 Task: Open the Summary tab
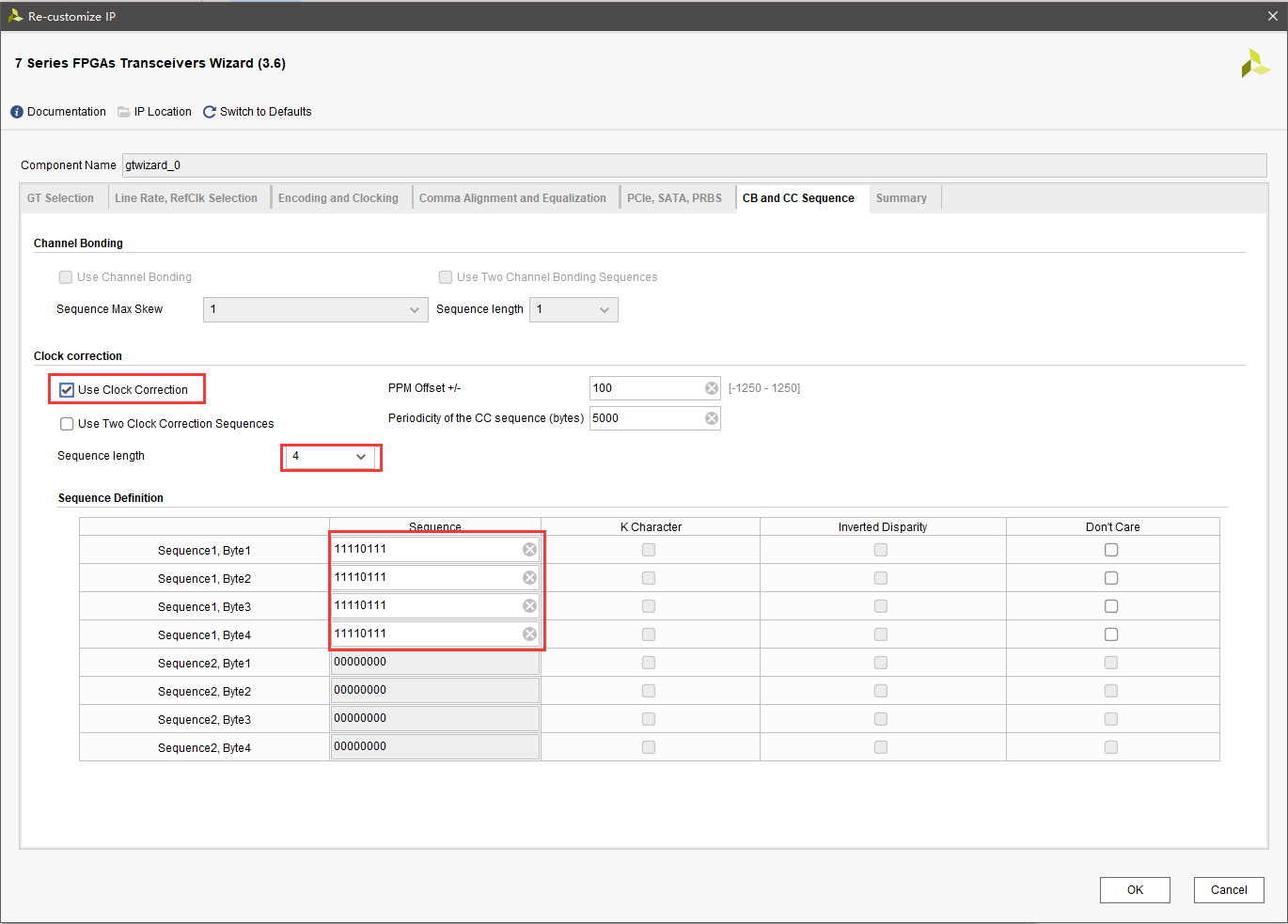[x=902, y=198]
